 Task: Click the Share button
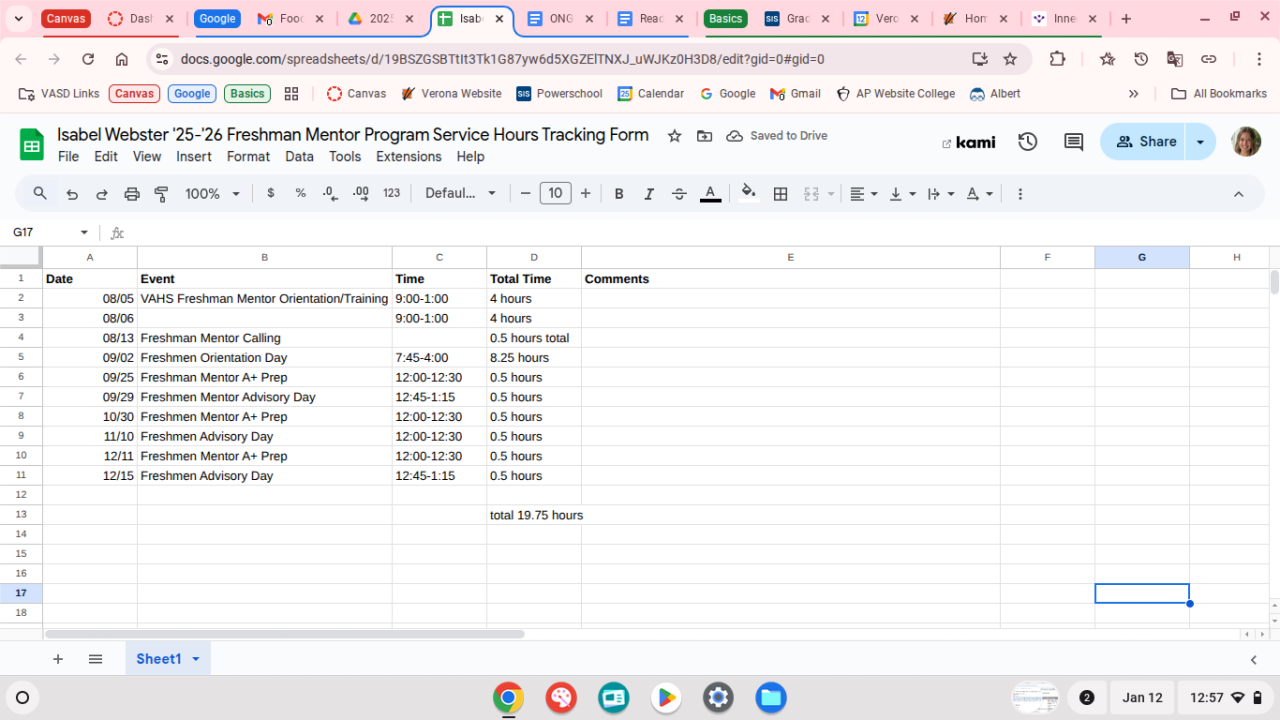pos(1144,142)
